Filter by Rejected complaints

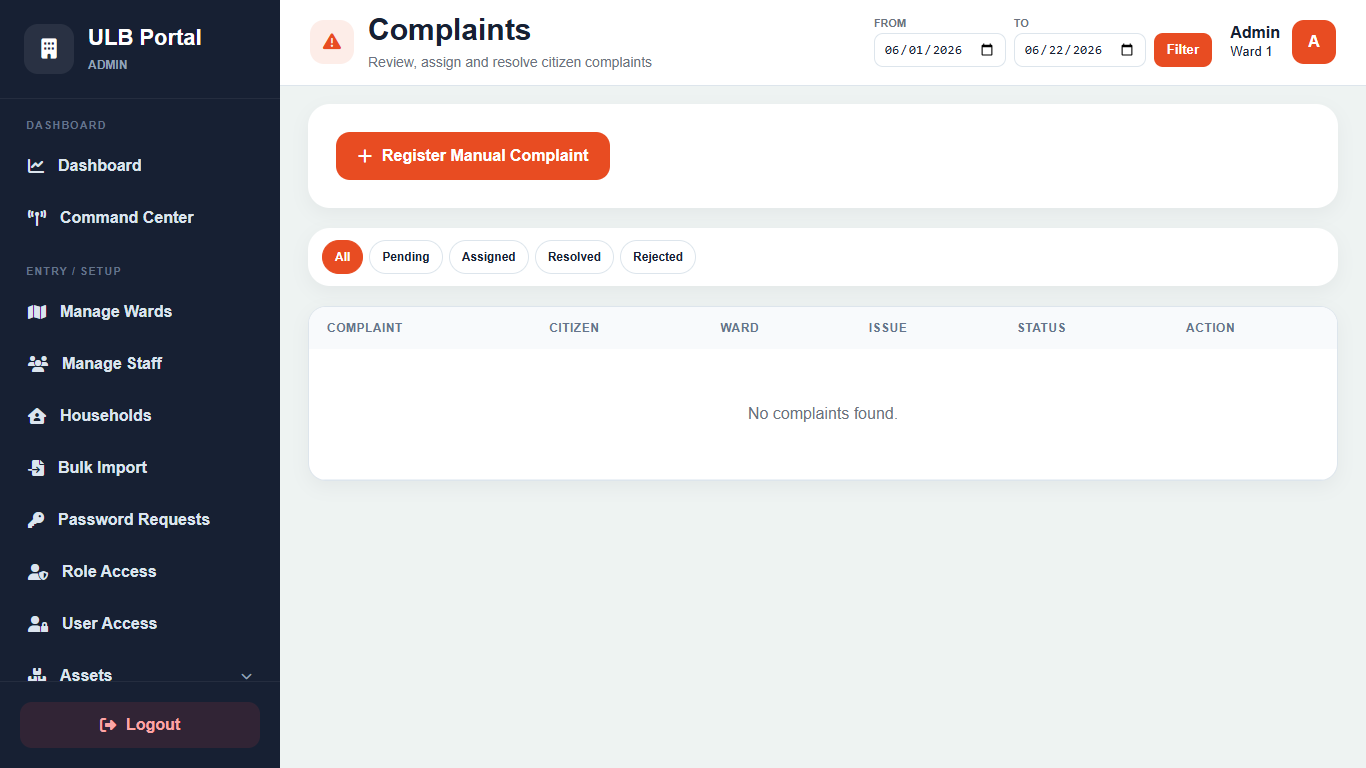tap(658, 257)
